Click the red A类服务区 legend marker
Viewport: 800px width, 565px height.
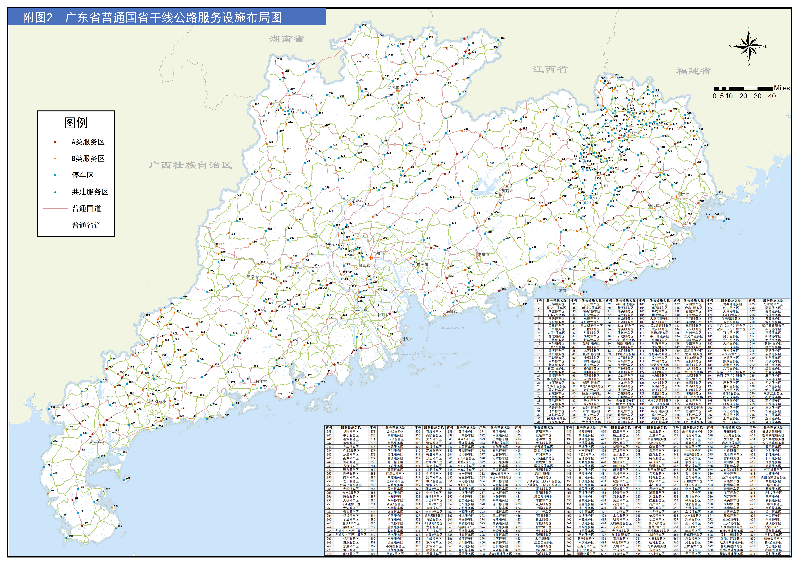tap(54, 142)
